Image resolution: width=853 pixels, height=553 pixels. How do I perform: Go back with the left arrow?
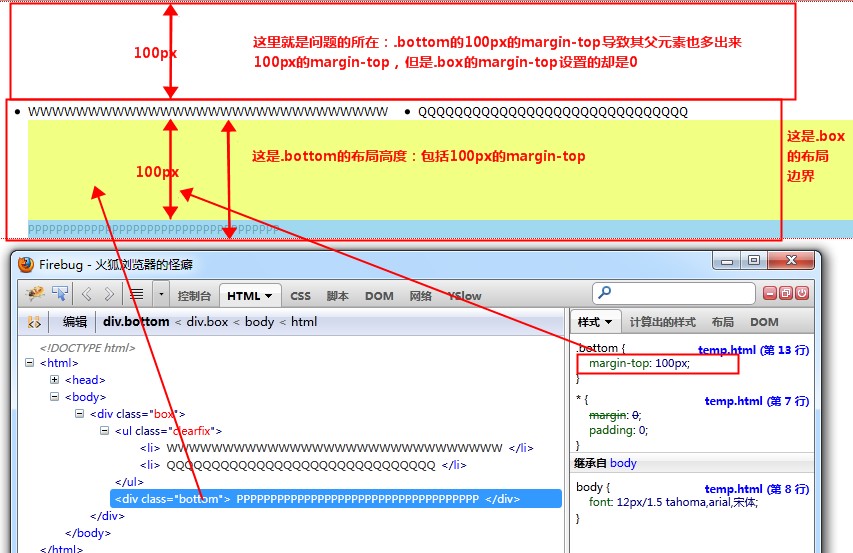click(x=86, y=294)
